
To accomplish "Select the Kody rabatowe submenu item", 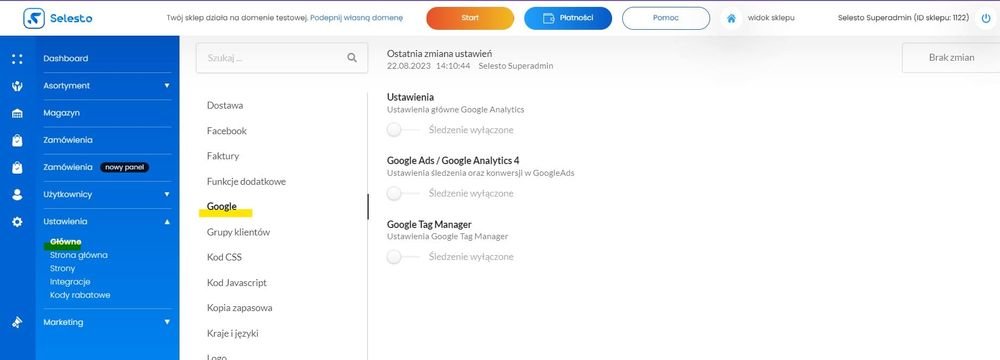I will [x=80, y=295].
